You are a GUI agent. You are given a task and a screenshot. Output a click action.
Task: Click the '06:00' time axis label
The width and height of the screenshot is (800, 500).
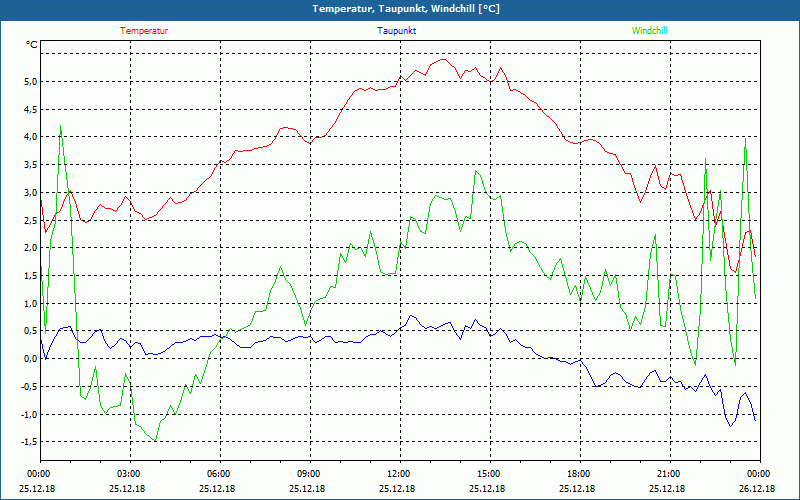[220, 474]
